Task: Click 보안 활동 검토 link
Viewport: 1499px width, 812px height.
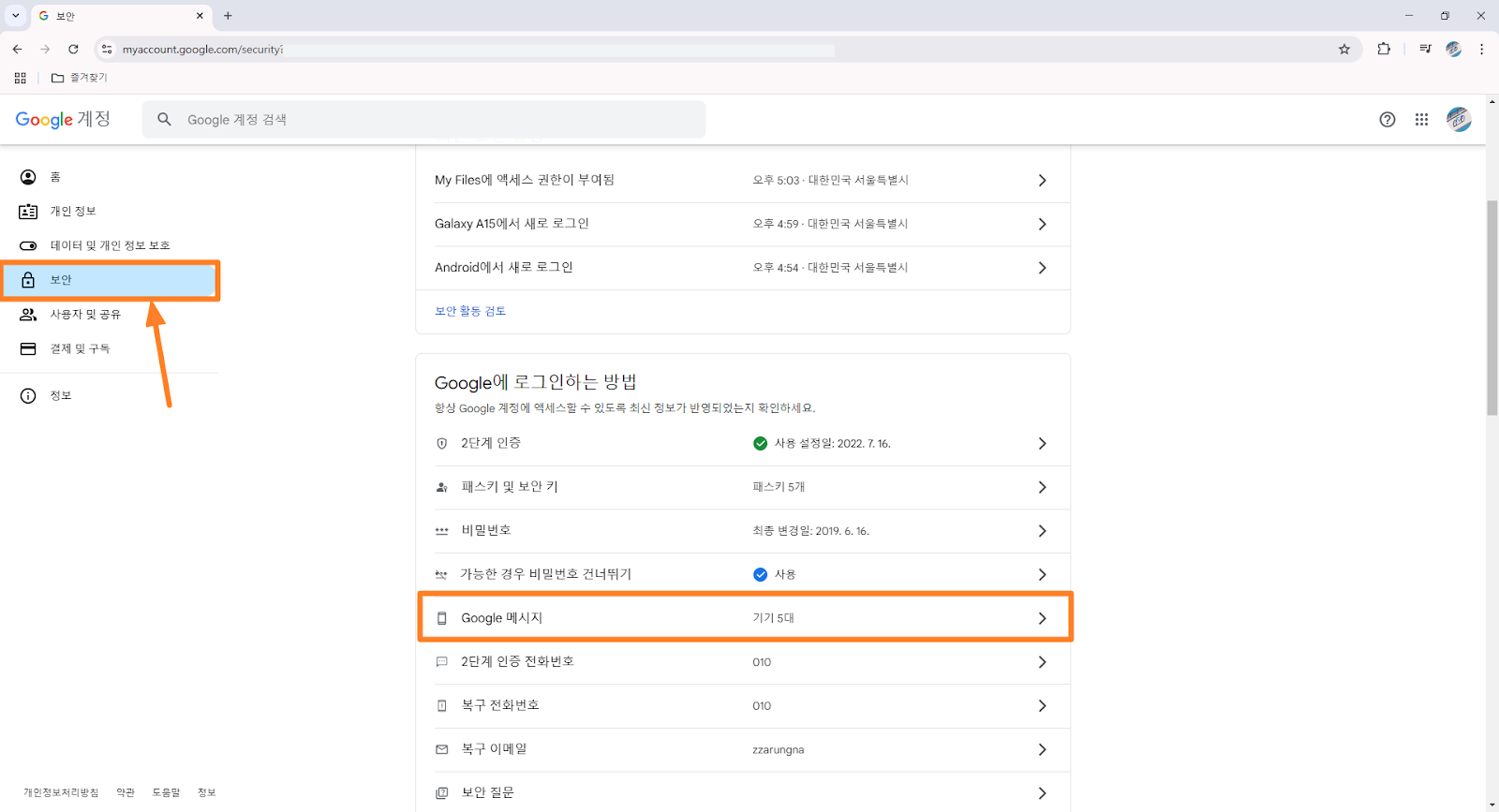Action: [470, 311]
